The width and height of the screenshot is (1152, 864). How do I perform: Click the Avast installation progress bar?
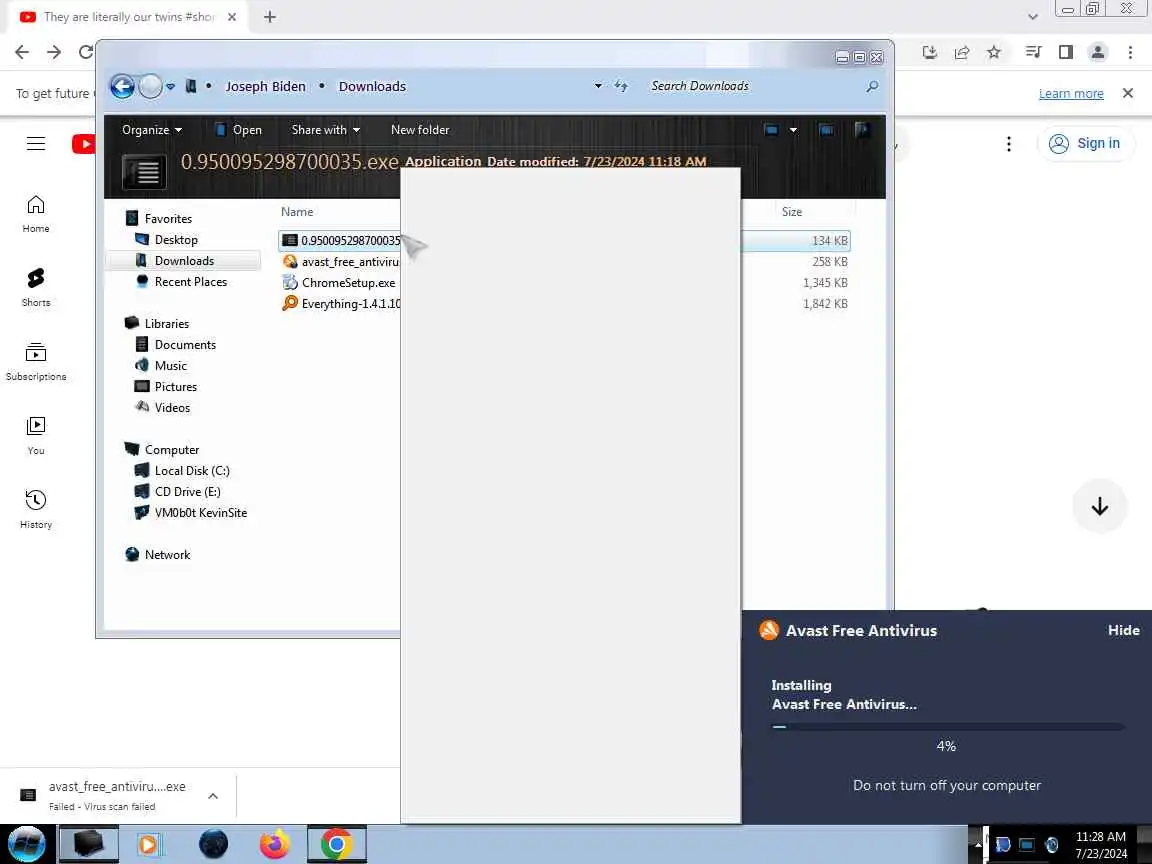[x=947, y=727]
